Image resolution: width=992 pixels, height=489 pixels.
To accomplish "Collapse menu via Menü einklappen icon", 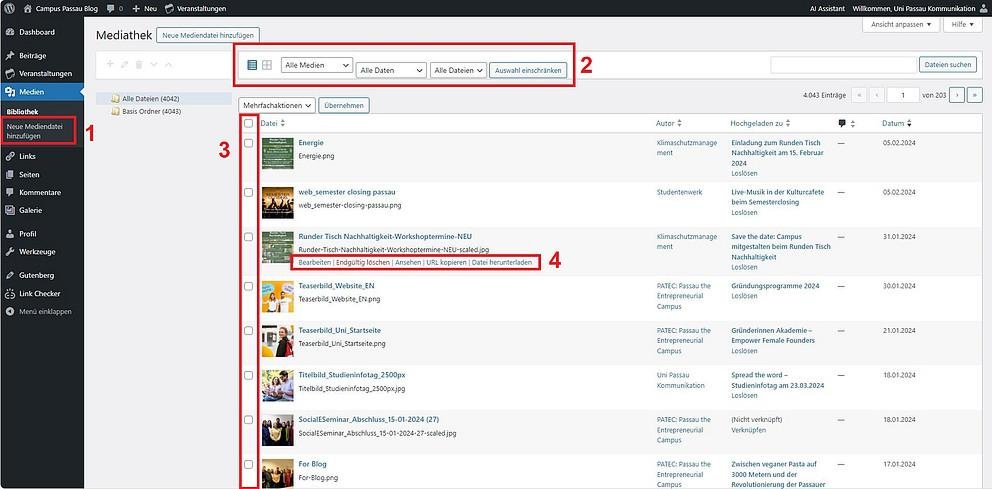I will click(9, 311).
